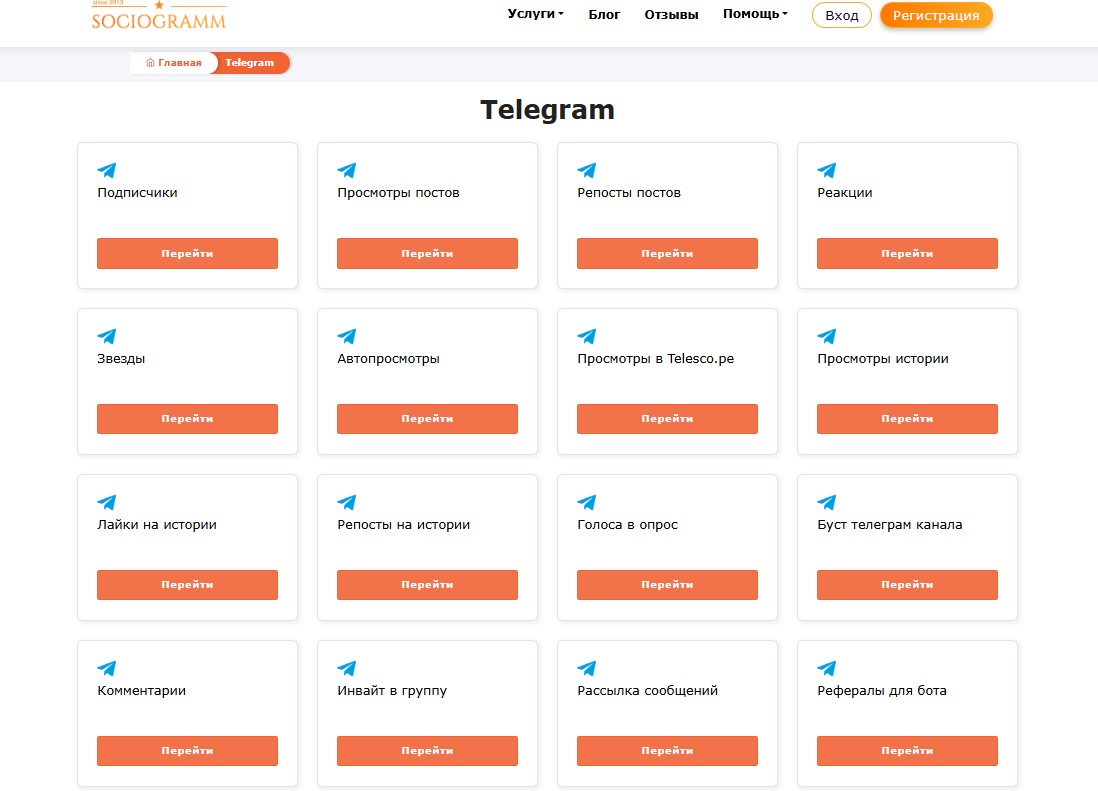
Task: Click Перейти under Лайки на истории
Action: point(187,584)
